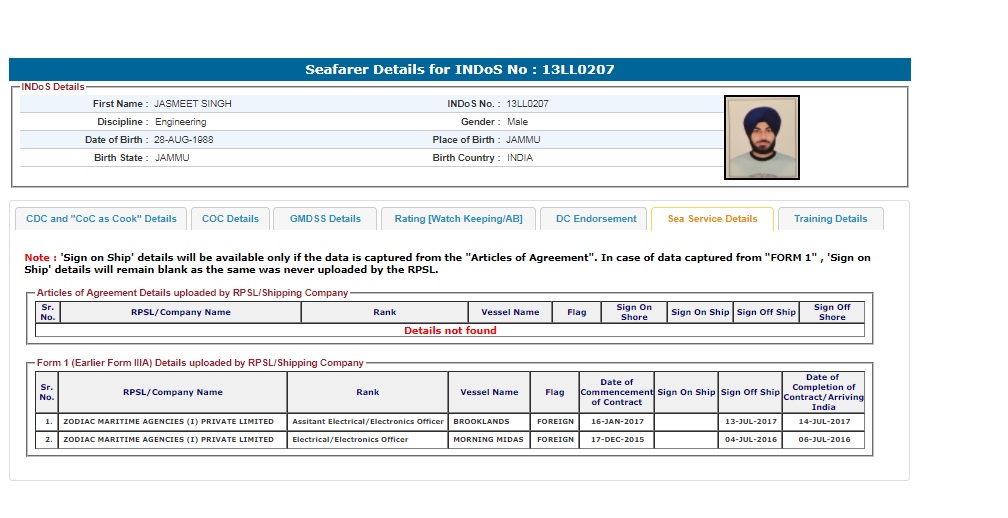
Task: Switch to the COC Details tab
Action: [230, 219]
